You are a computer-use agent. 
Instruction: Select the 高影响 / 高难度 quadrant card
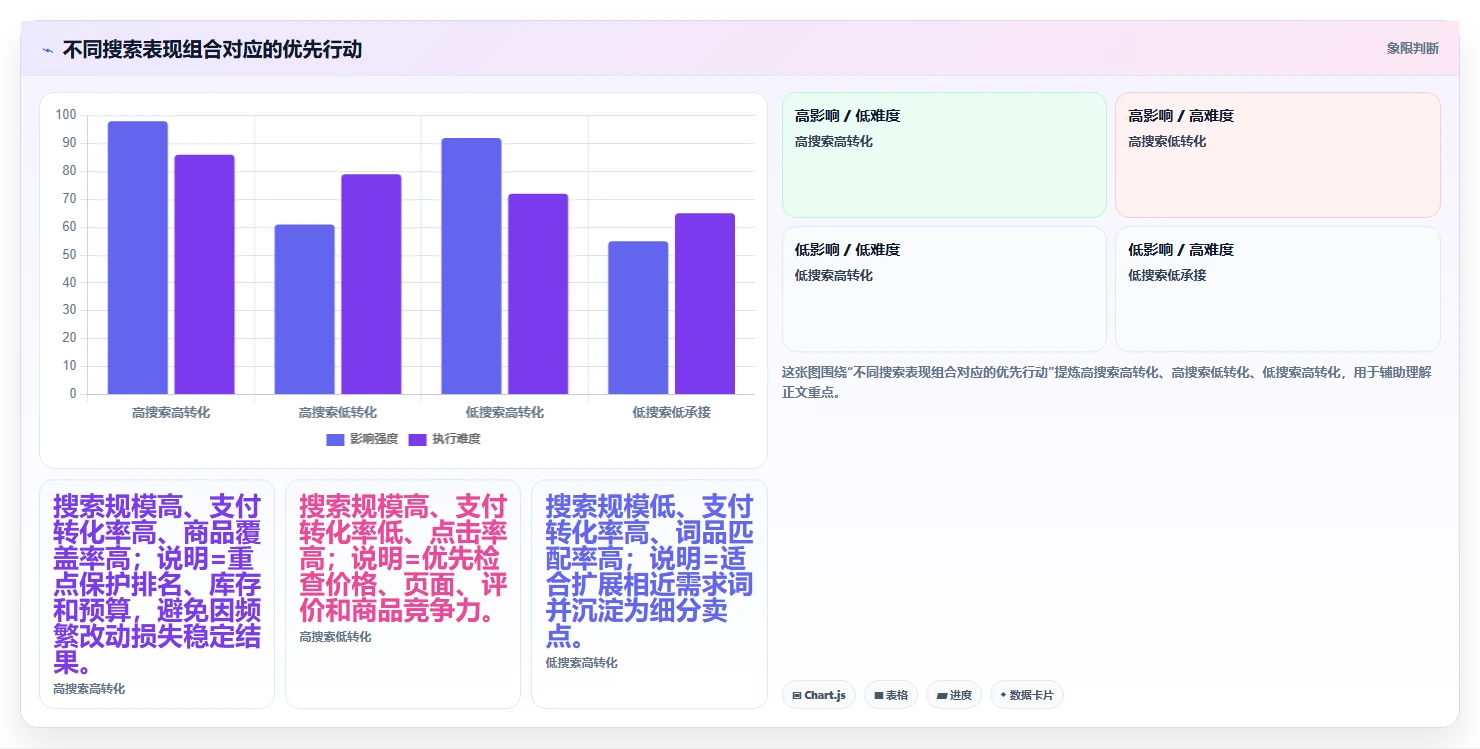(1278, 155)
